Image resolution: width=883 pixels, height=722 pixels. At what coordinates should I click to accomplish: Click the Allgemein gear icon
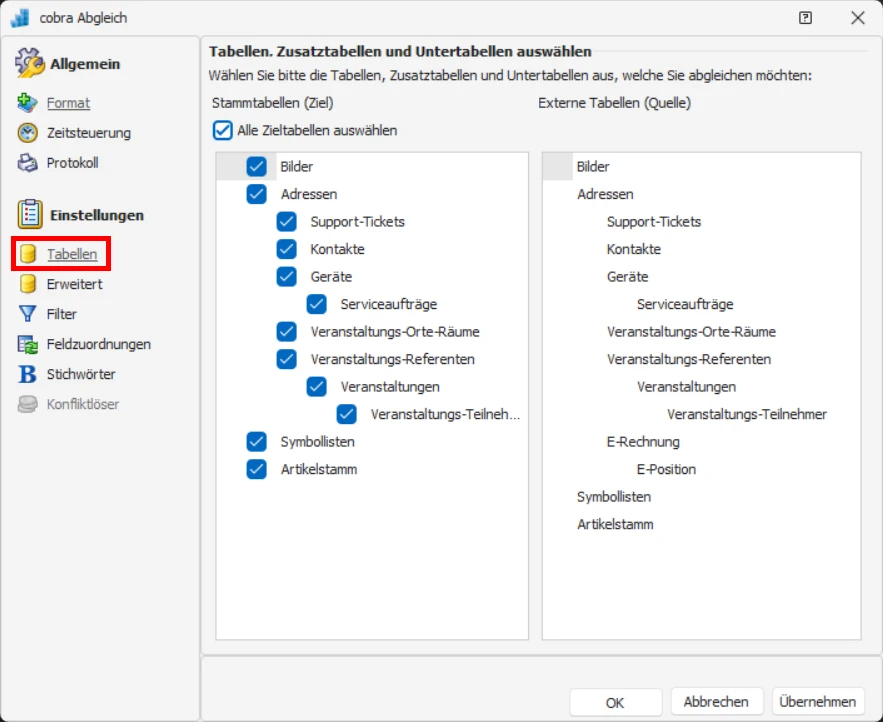(29, 63)
